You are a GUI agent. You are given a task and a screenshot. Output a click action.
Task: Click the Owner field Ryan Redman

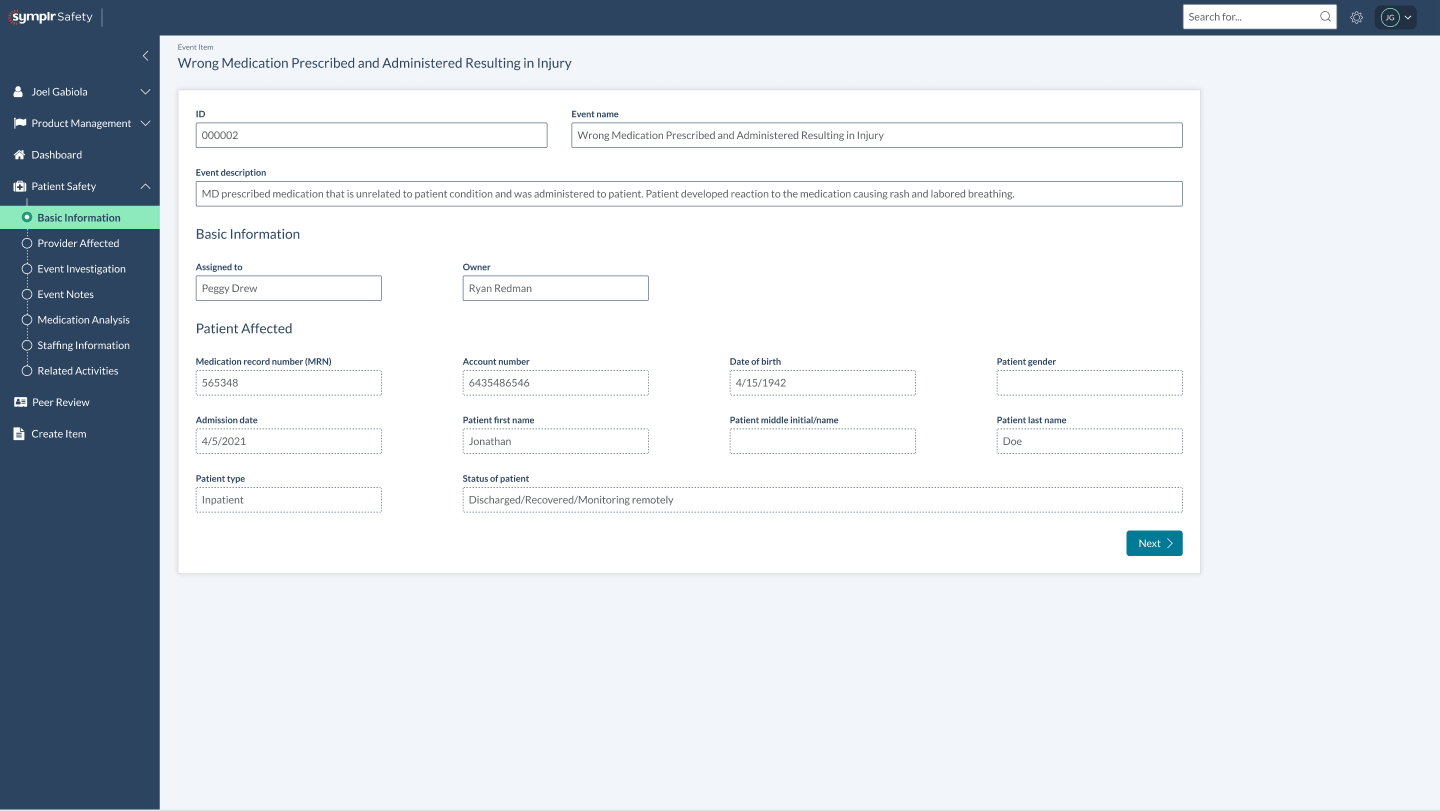556,288
